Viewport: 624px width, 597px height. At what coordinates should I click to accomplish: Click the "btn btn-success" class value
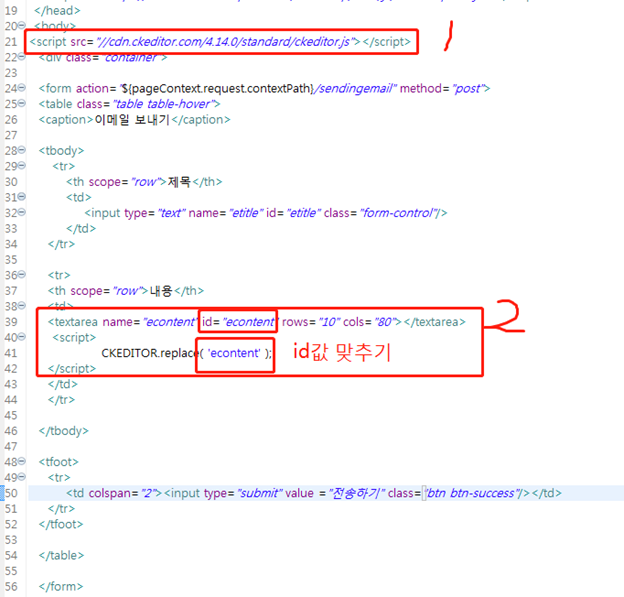[x=472, y=494]
